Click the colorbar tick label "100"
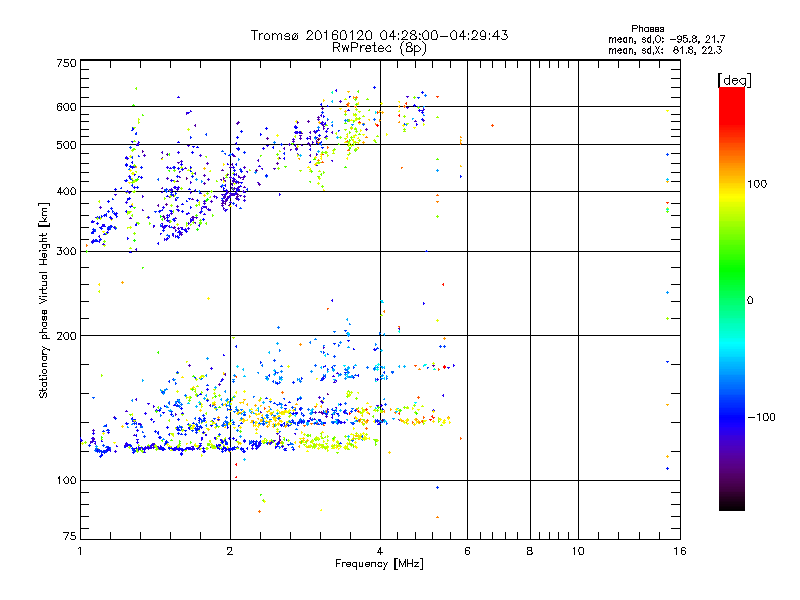The image size is (800, 600). [757, 184]
